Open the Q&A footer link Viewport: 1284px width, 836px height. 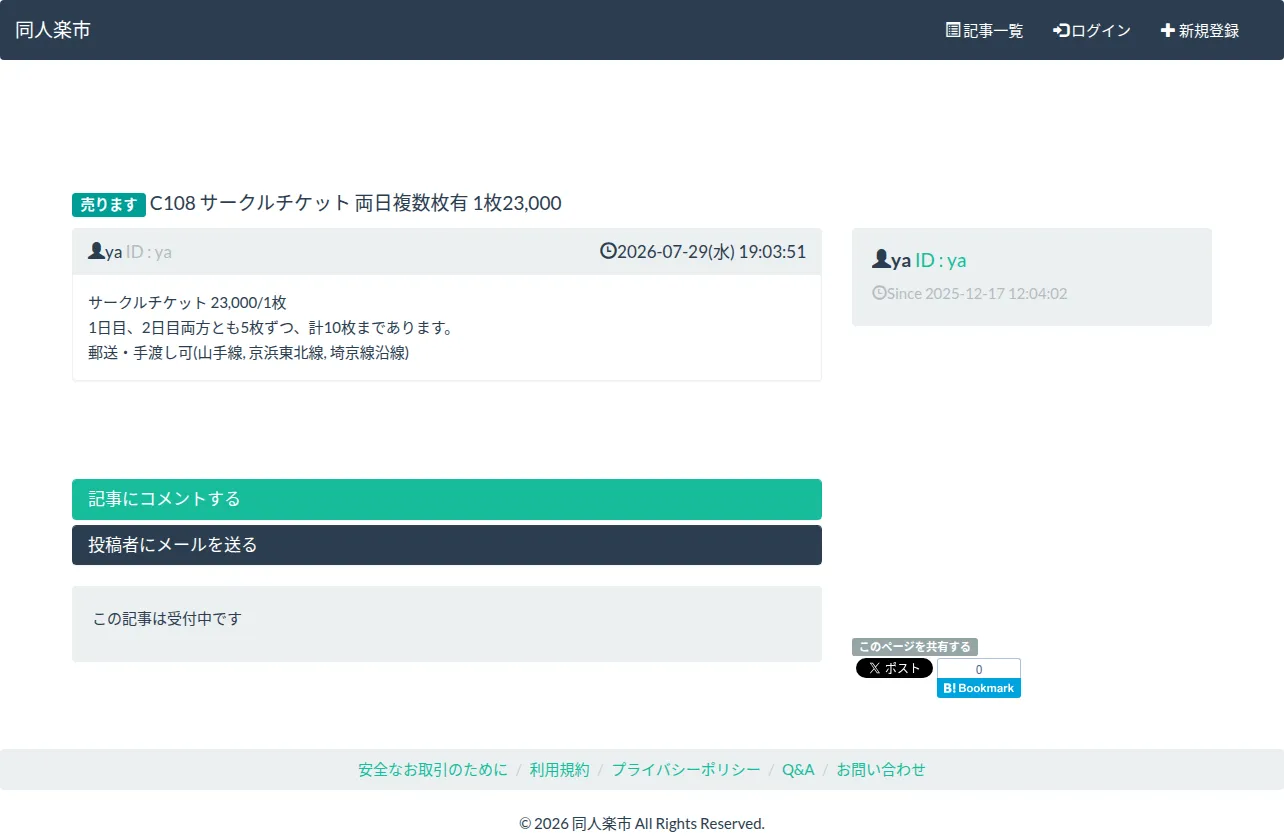coord(798,770)
